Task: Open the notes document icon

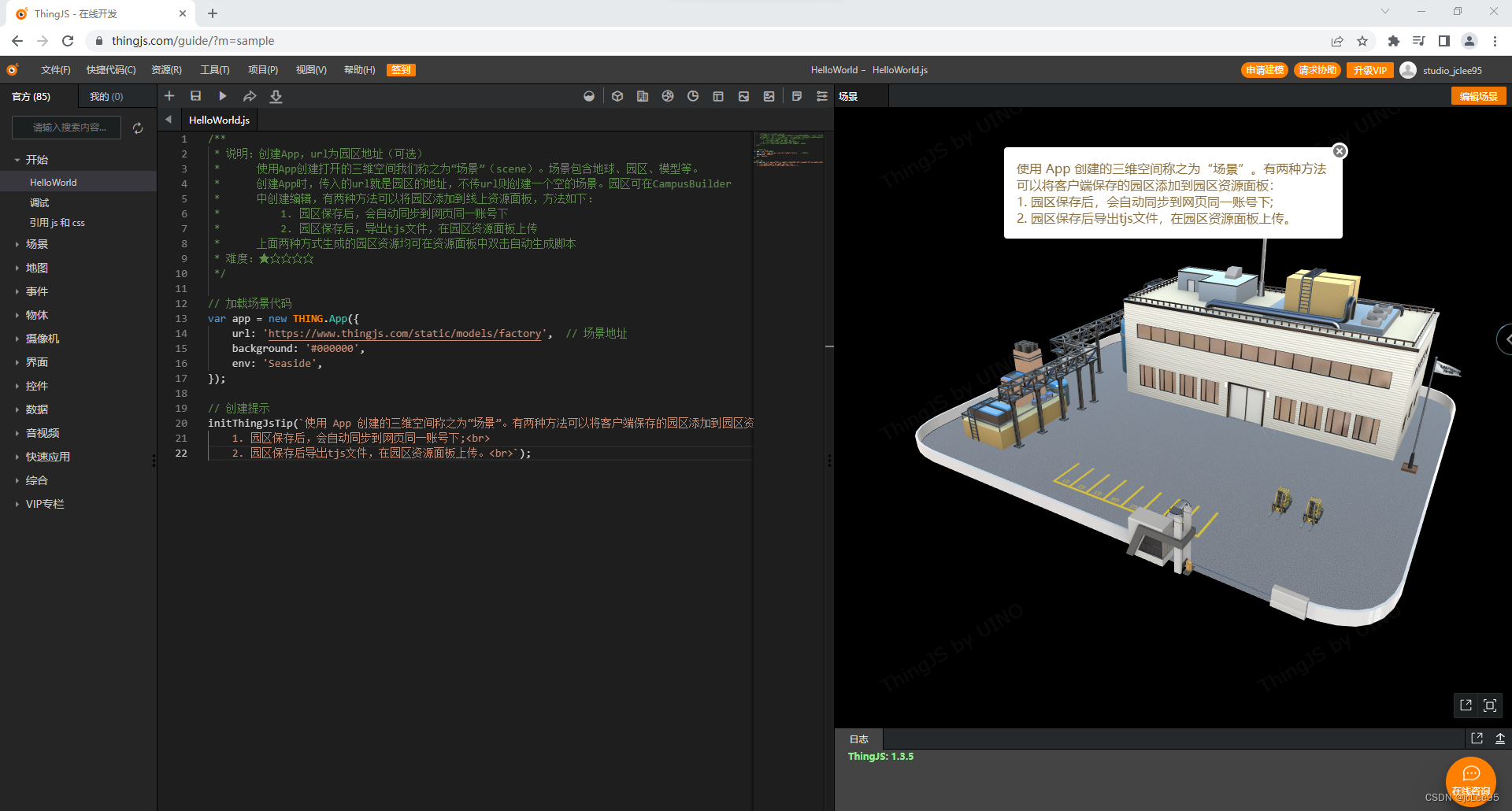Action: (797, 96)
